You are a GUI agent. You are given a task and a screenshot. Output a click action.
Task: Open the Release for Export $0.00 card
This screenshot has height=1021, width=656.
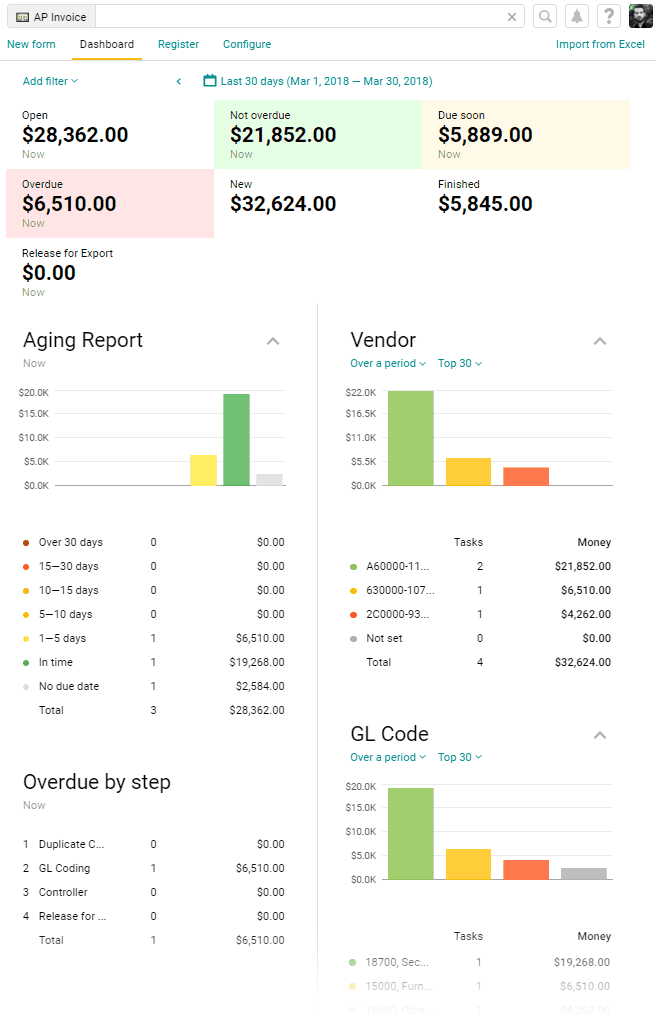coord(110,272)
